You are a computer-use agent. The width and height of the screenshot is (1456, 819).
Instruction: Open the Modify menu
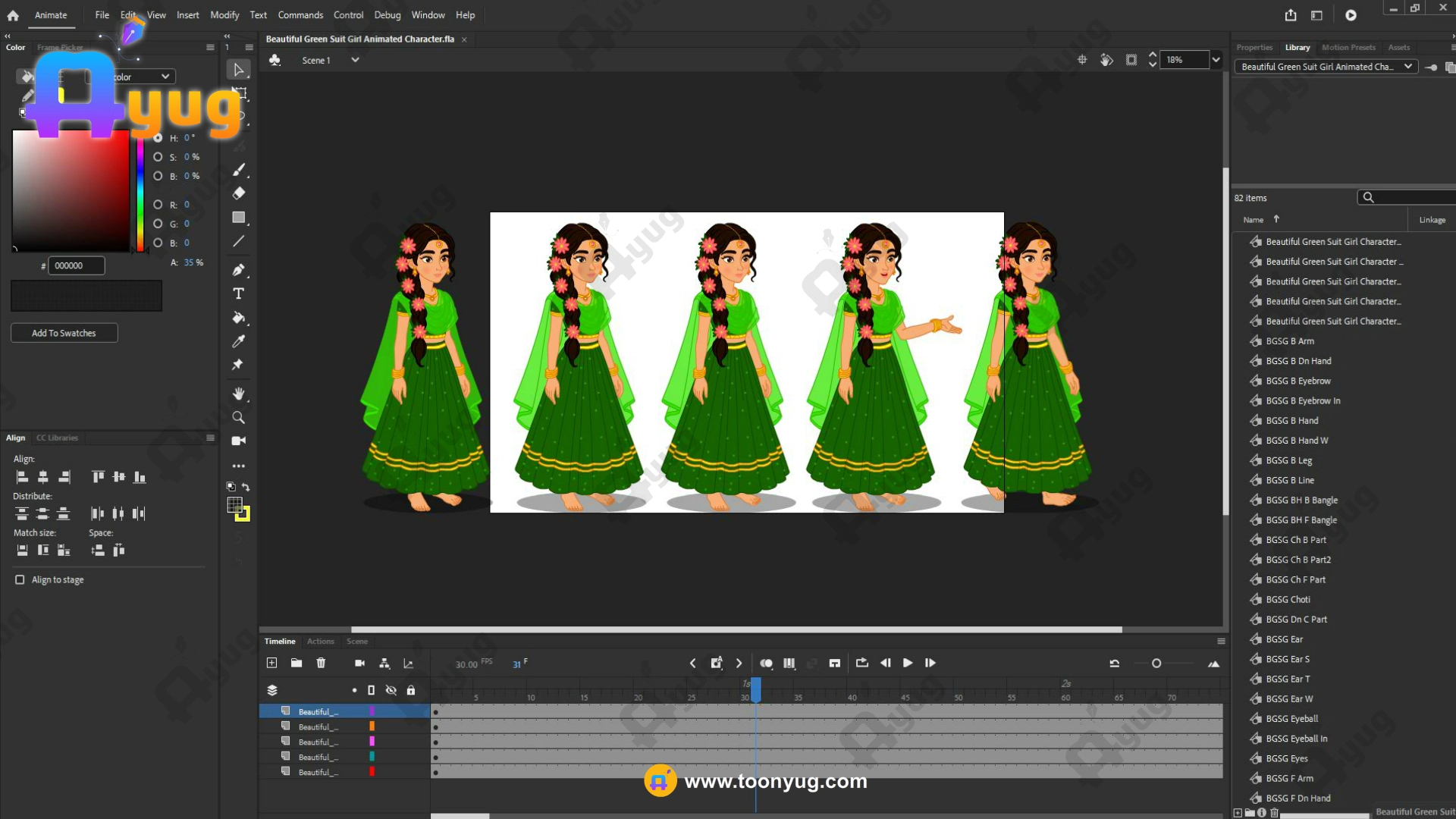tap(224, 15)
